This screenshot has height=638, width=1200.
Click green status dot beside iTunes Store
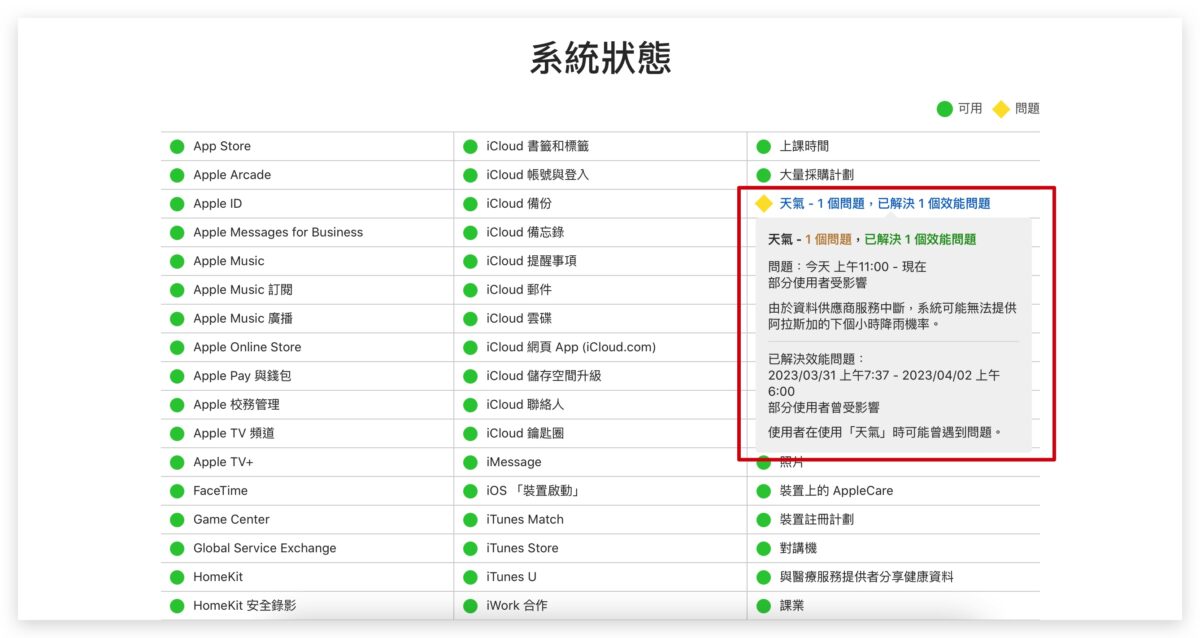(x=470, y=548)
